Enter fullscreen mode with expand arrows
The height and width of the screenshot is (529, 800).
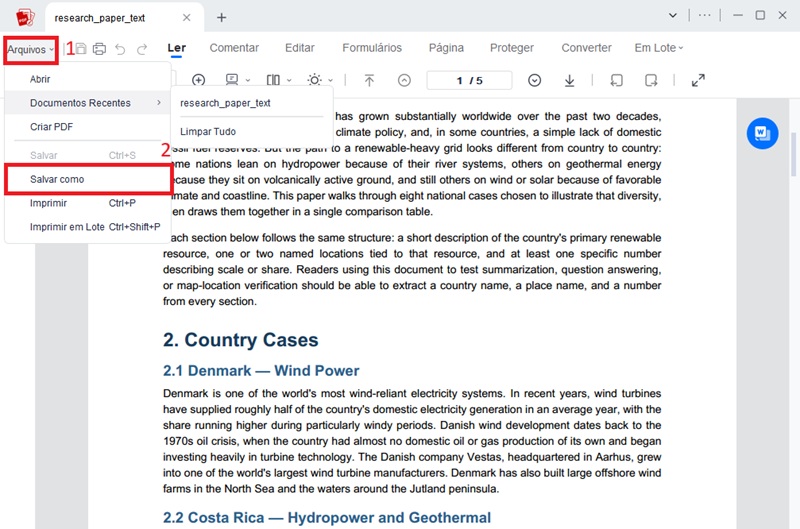[x=698, y=80]
